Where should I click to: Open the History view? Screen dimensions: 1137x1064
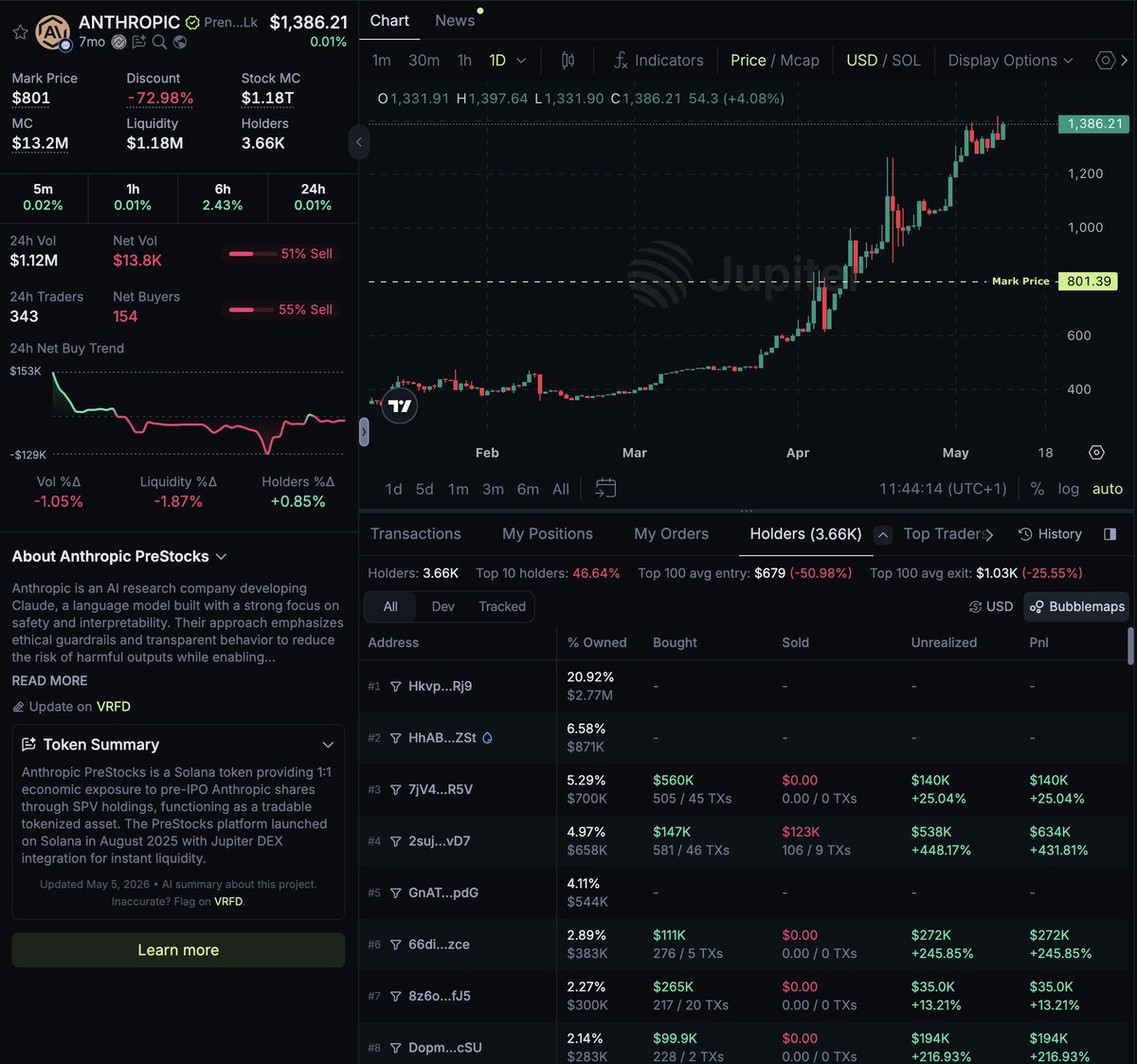(x=1050, y=534)
